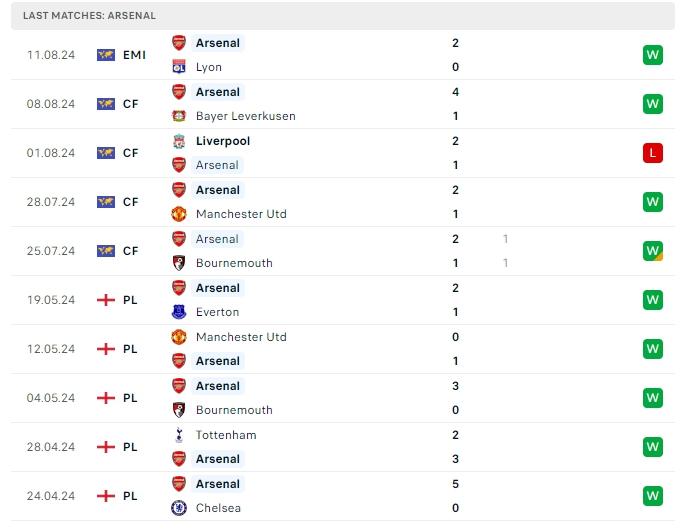Click the Manchester Utd crest in 28.07.24 match

click(x=179, y=214)
